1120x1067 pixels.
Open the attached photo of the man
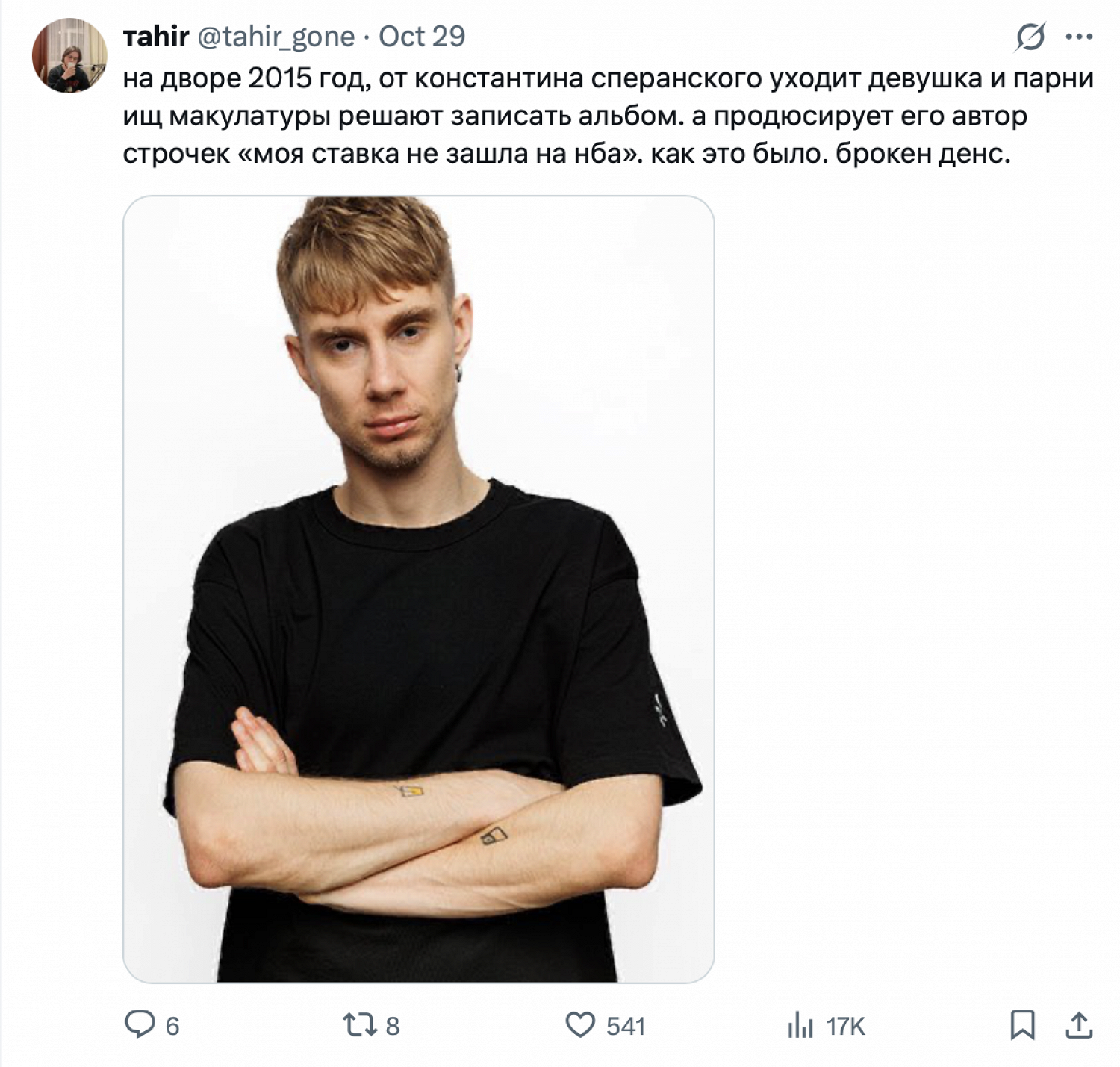pyautogui.click(x=418, y=588)
